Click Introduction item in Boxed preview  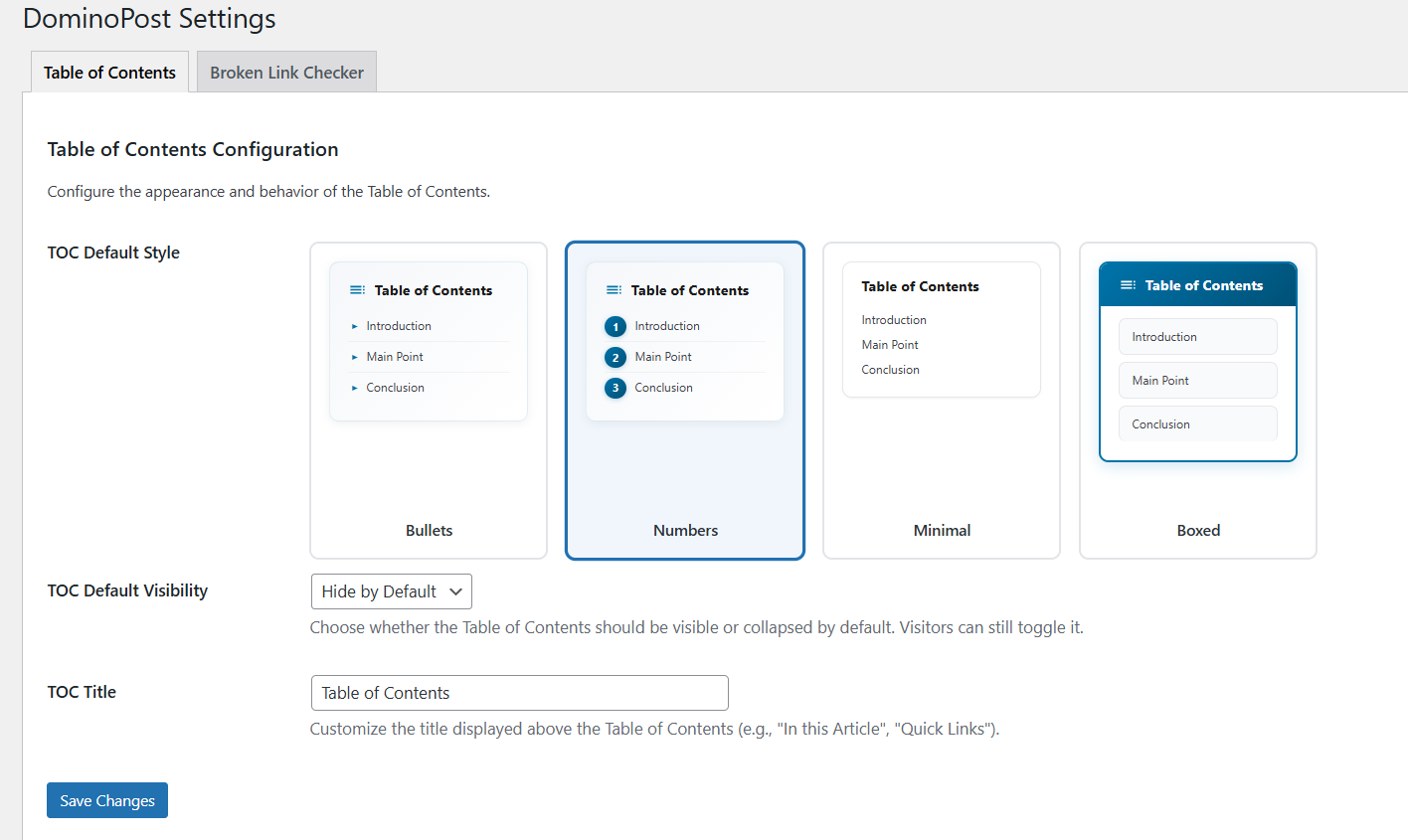click(1197, 337)
